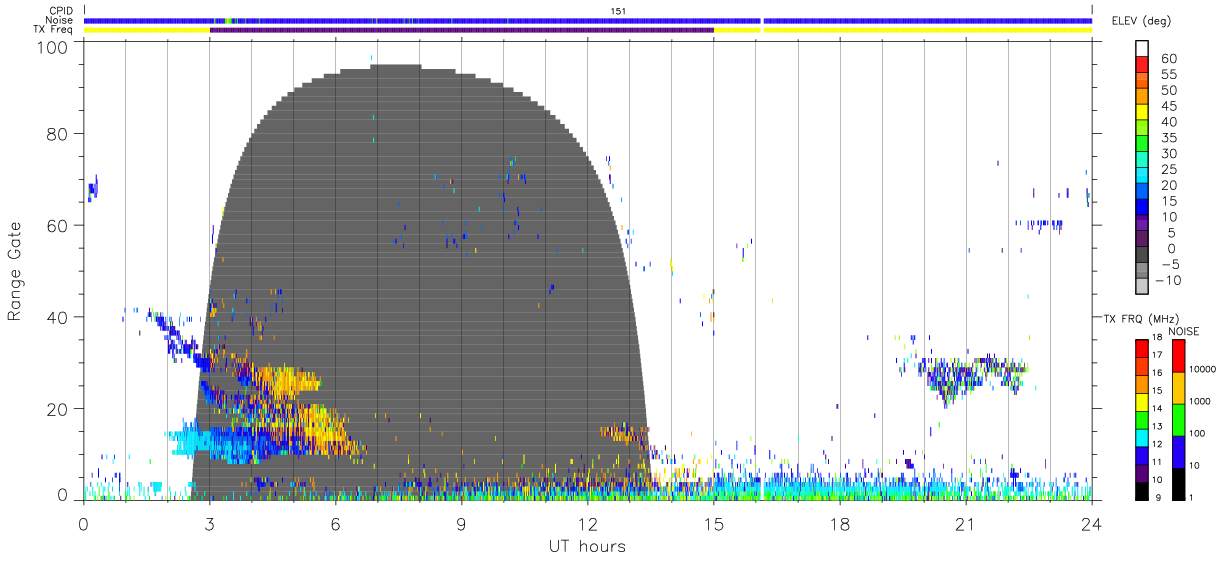Click the 60 tick on Range Gate axis
1228x567 pixels.
[x=58, y=225]
